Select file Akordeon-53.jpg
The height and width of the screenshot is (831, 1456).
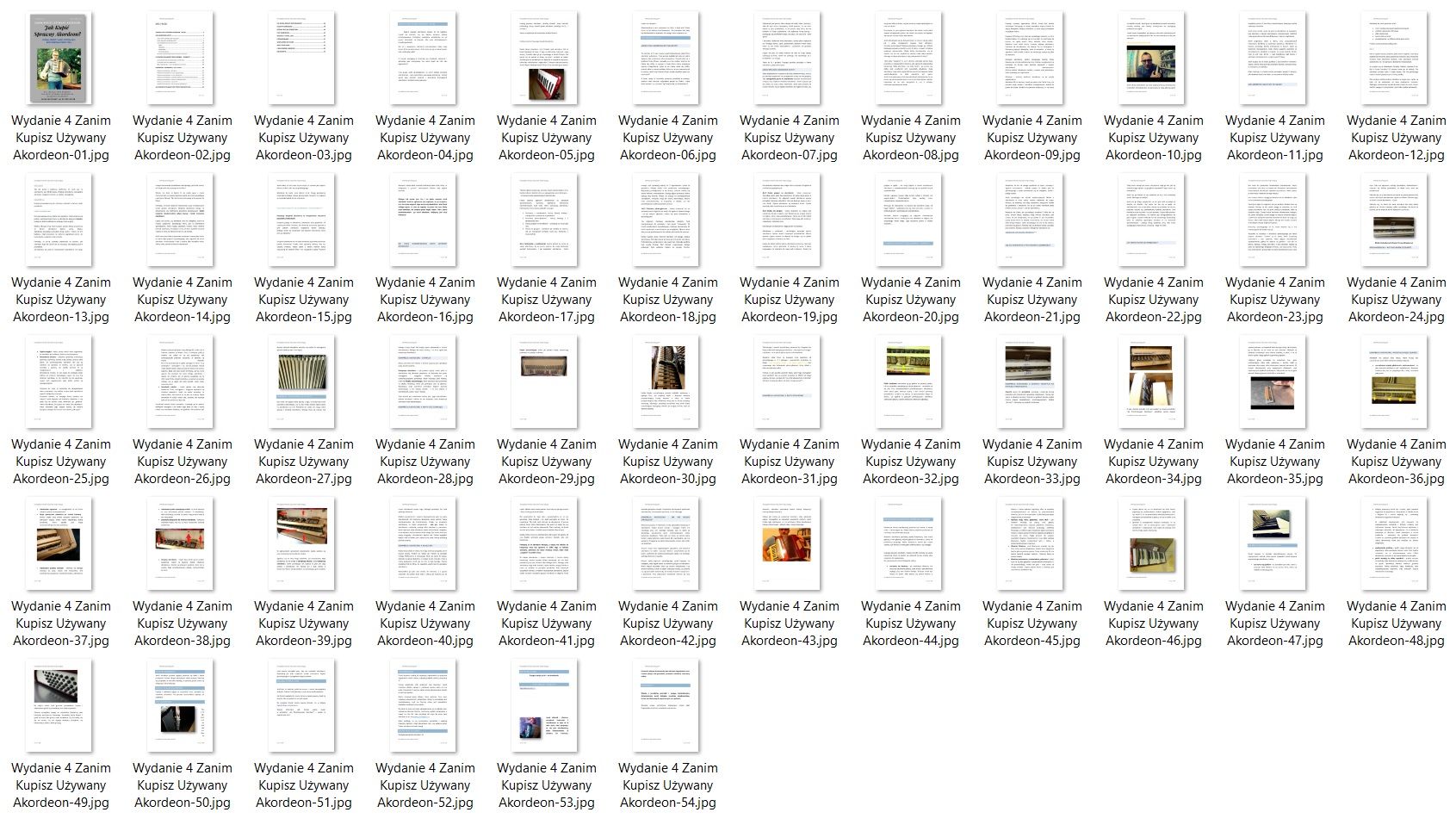[x=546, y=706]
